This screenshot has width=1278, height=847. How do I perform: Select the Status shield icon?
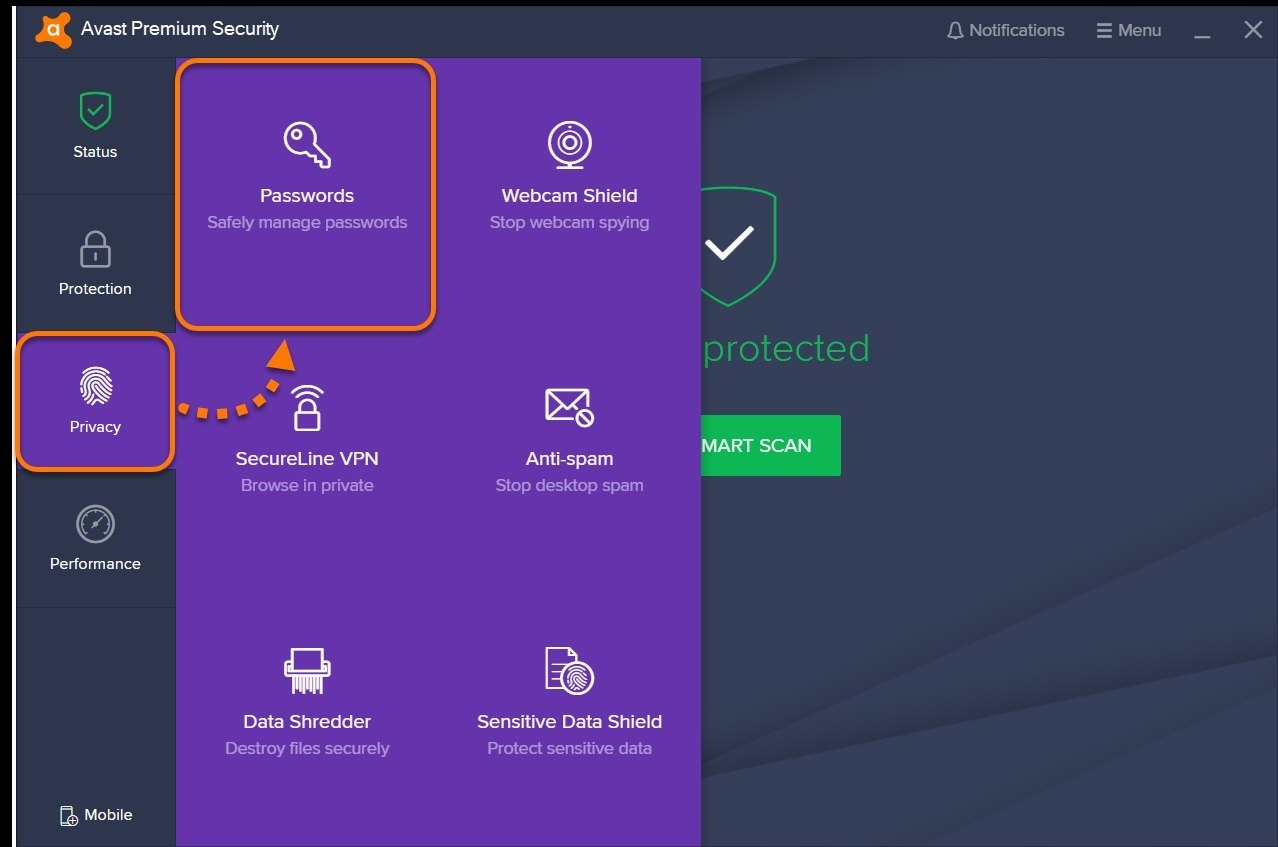point(95,110)
